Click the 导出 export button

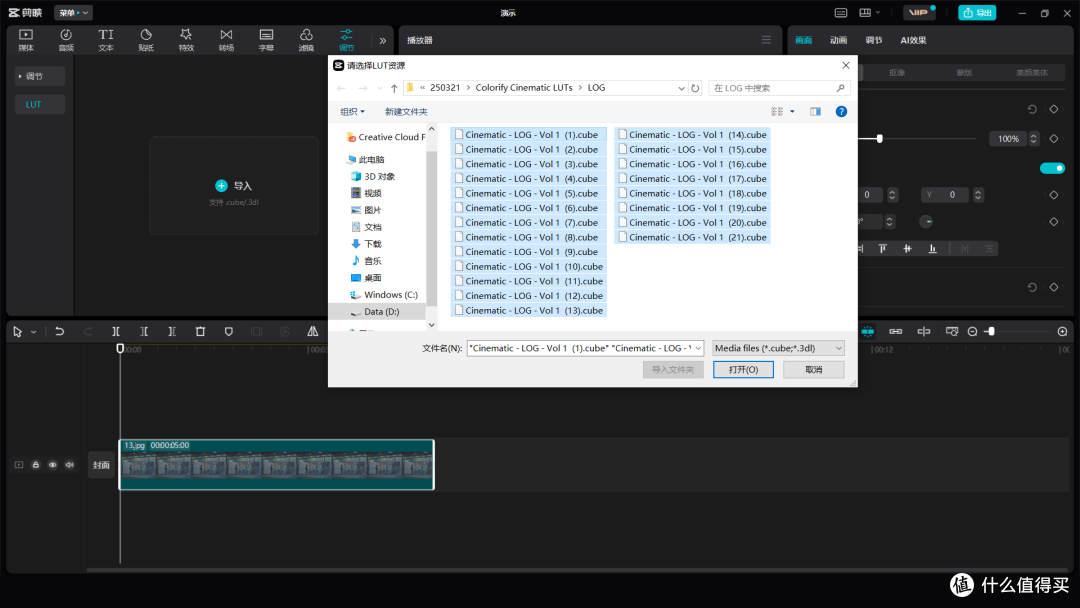click(x=977, y=12)
